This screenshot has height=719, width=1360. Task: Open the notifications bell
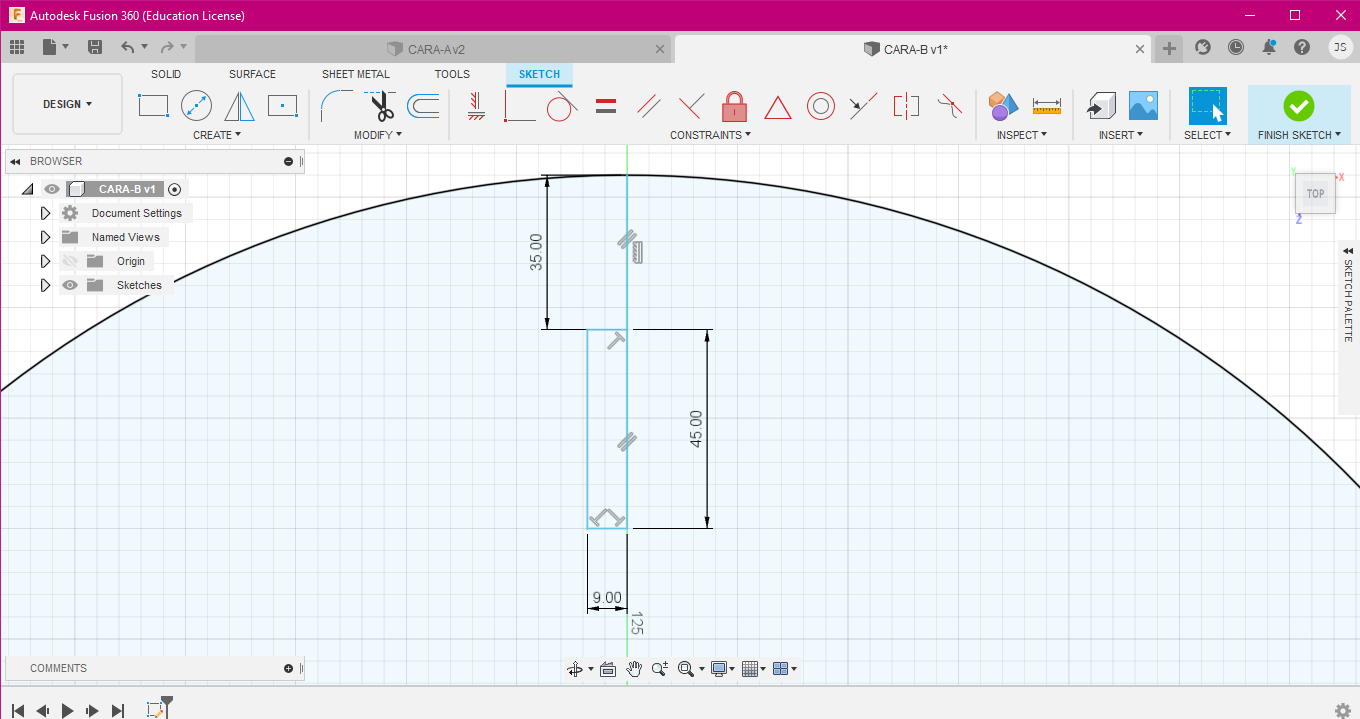point(1269,47)
